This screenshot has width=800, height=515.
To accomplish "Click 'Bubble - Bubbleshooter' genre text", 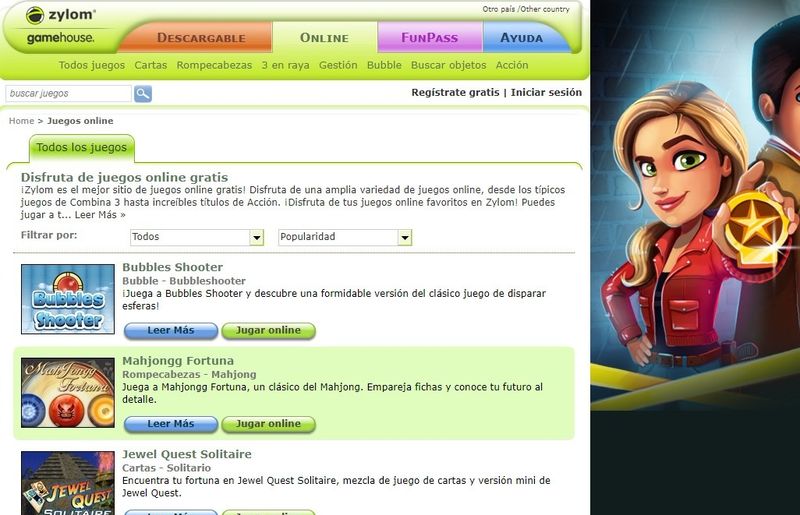I will [184, 281].
